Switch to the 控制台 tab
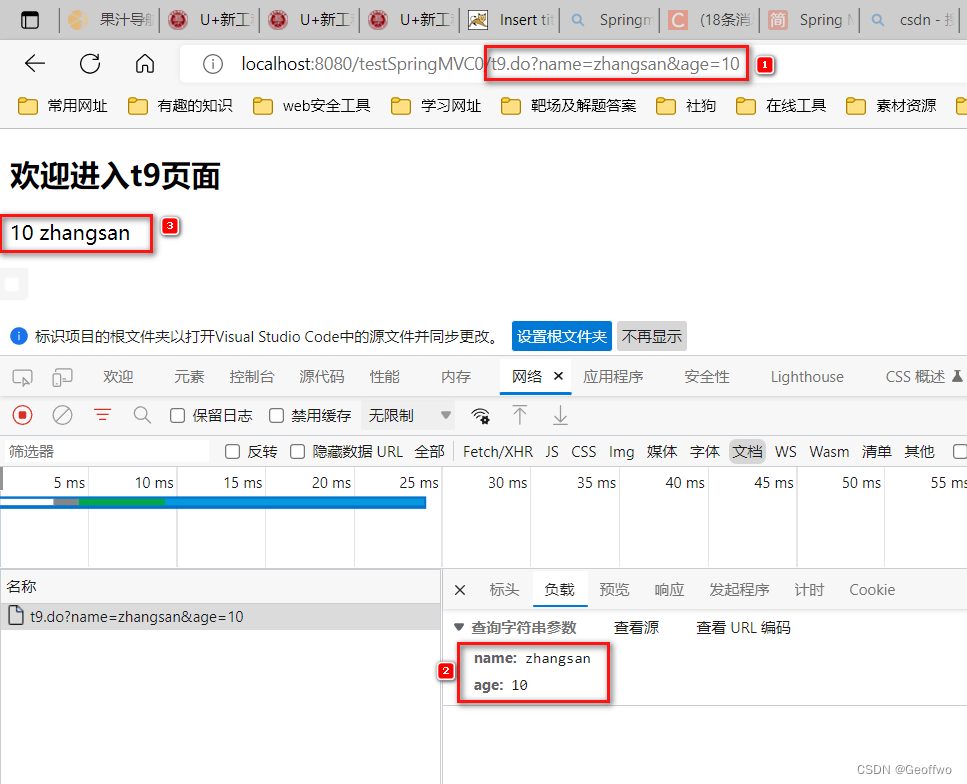Screen dimensions: 967x784 pos(251,377)
